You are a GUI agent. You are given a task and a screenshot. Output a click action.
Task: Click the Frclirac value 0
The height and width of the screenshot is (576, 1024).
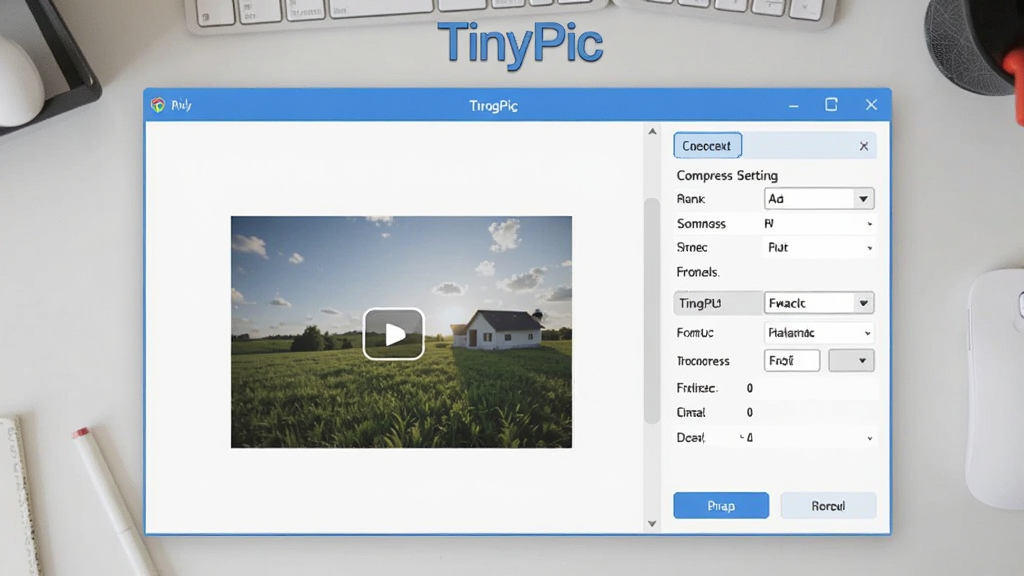coord(750,388)
